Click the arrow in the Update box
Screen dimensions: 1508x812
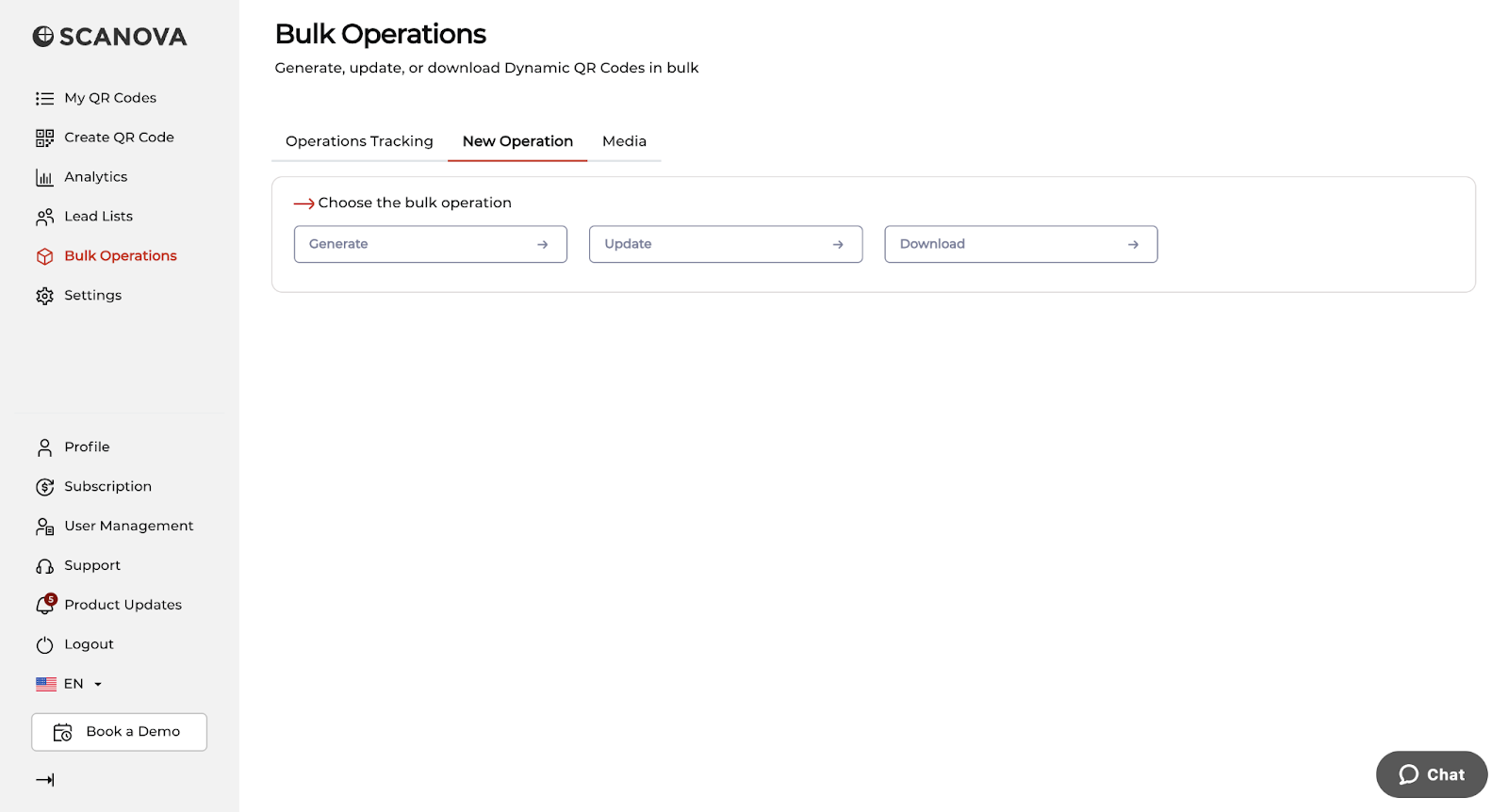tap(838, 244)
